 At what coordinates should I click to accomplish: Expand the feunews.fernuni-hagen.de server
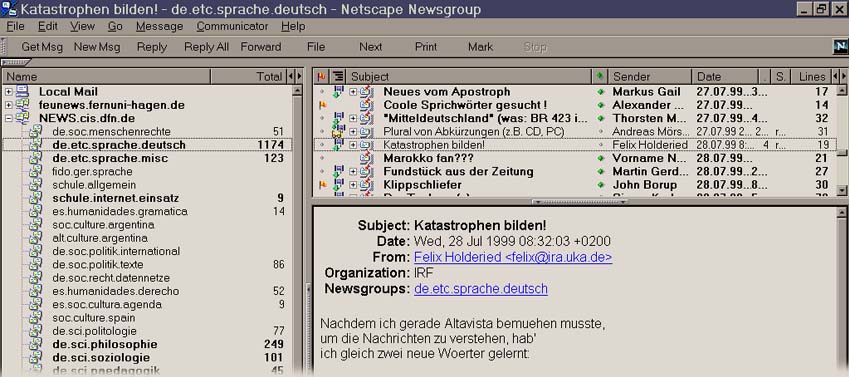(9, 105)
